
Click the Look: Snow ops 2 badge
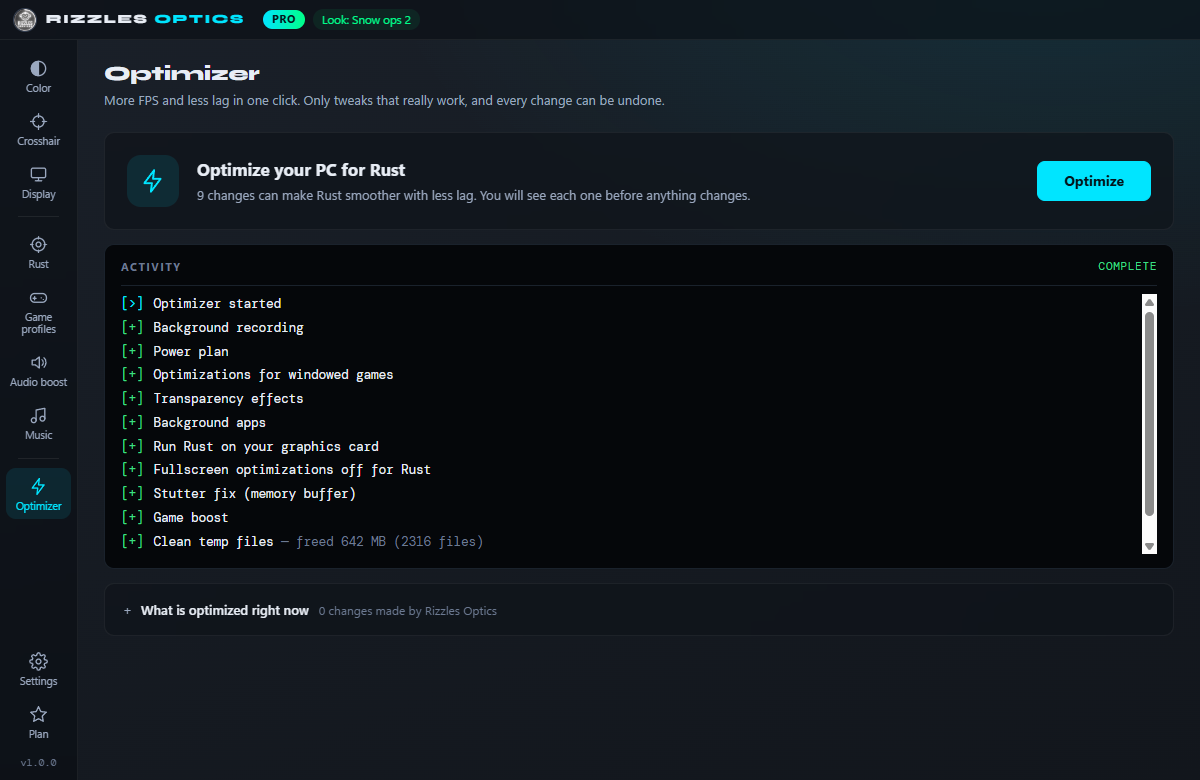(x=366, y=19)
